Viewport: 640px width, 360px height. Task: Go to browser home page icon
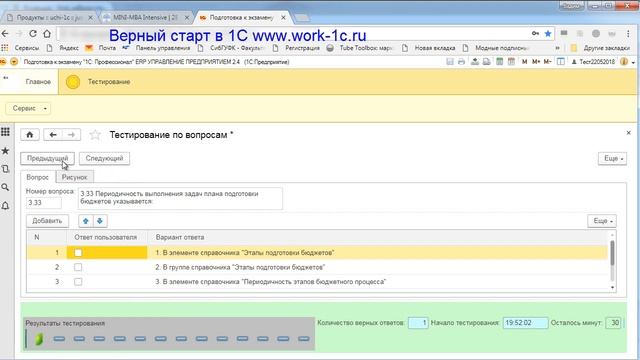(x=47, y=34)
